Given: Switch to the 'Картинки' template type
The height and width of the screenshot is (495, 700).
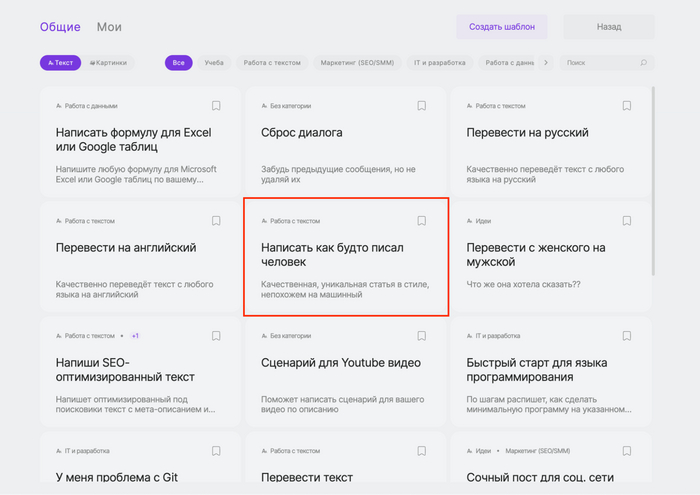Looking at the screenshot, I should (x=109, y=63).
